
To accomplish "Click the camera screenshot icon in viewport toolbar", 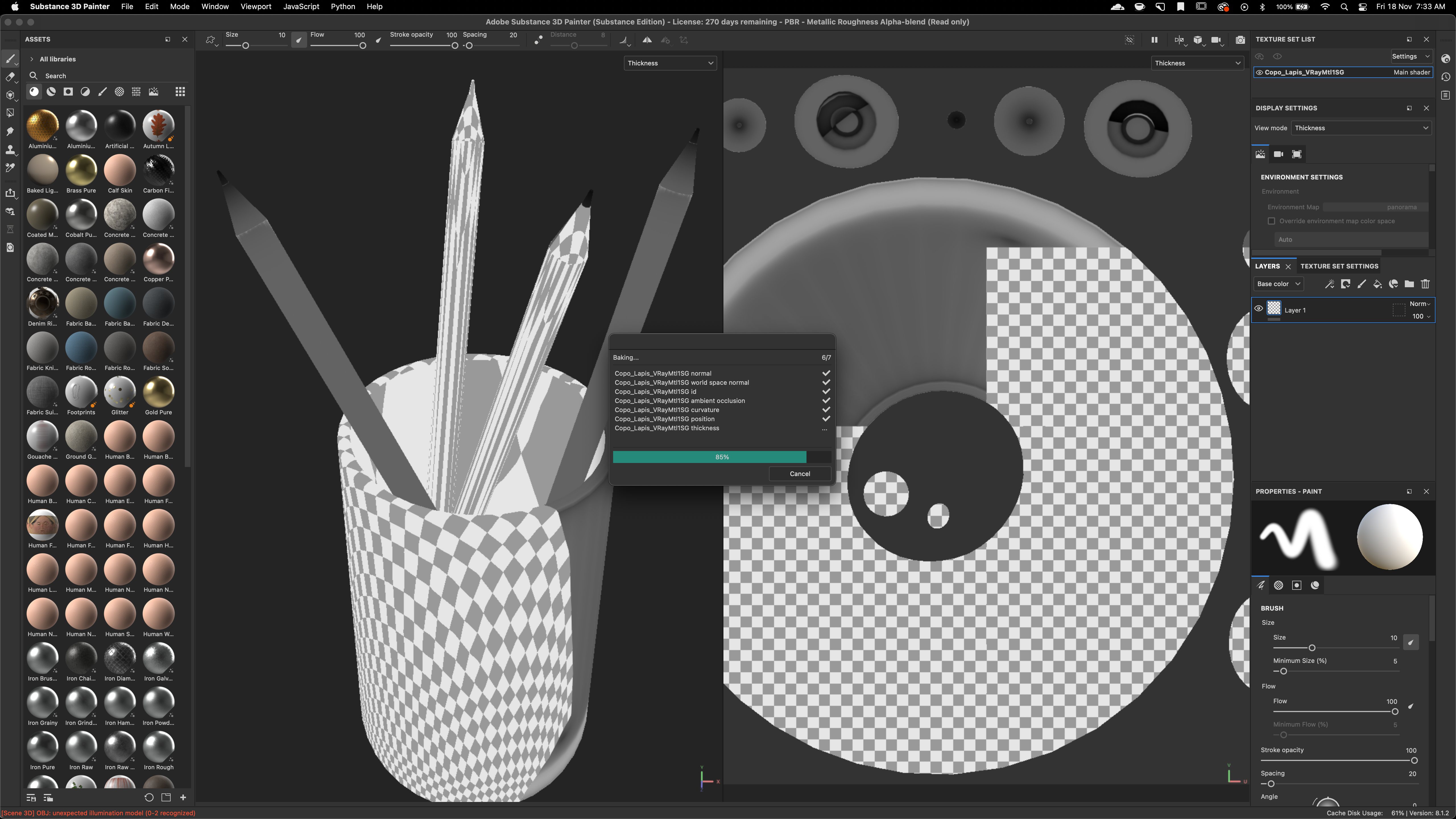I will [1240, 40].
